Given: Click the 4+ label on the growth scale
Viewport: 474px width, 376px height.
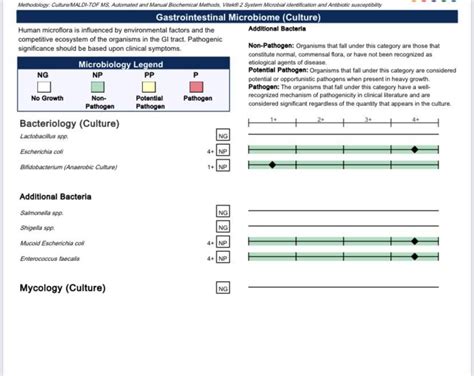Looking at the screenshot, I should tap(416, 119).
